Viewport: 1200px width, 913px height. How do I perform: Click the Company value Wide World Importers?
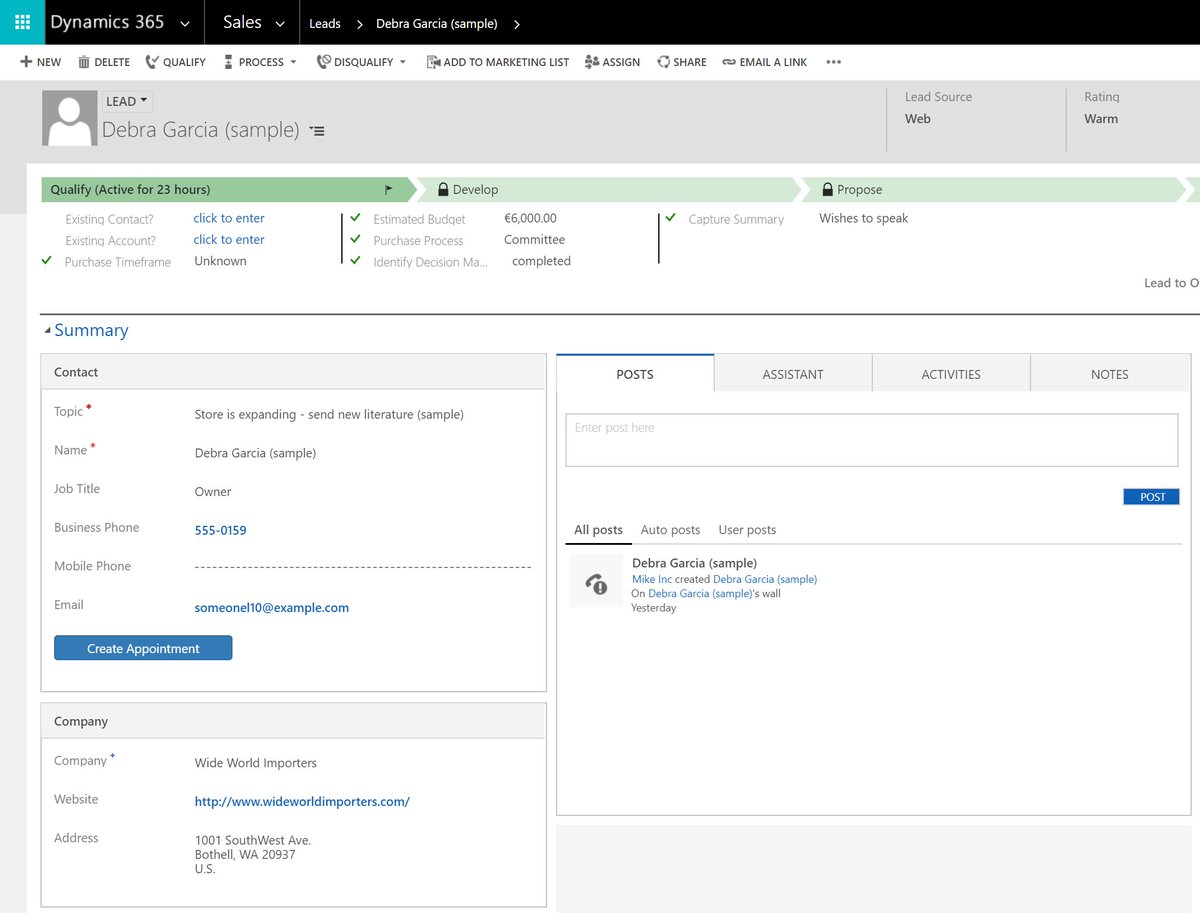tap(256, 763)
